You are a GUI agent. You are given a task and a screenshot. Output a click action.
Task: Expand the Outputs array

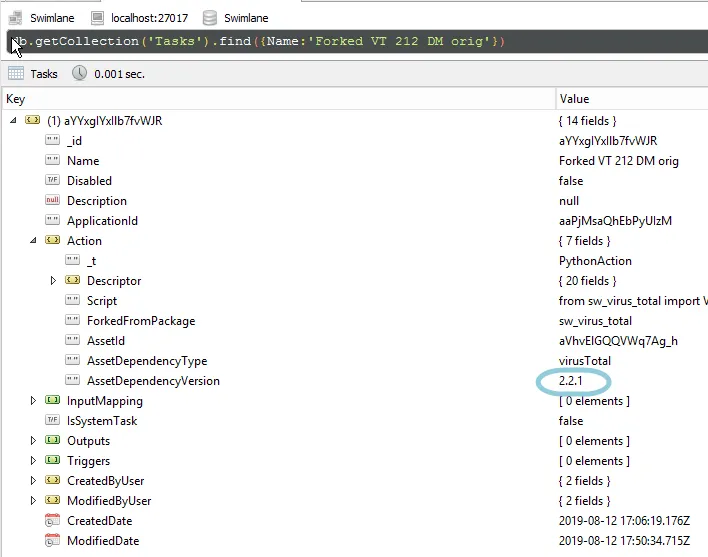tap(33, 440)
